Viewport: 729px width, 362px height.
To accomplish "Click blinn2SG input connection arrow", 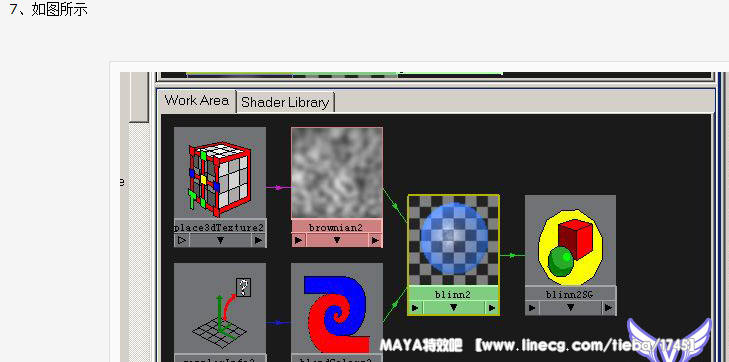I will tap(532, 308).
